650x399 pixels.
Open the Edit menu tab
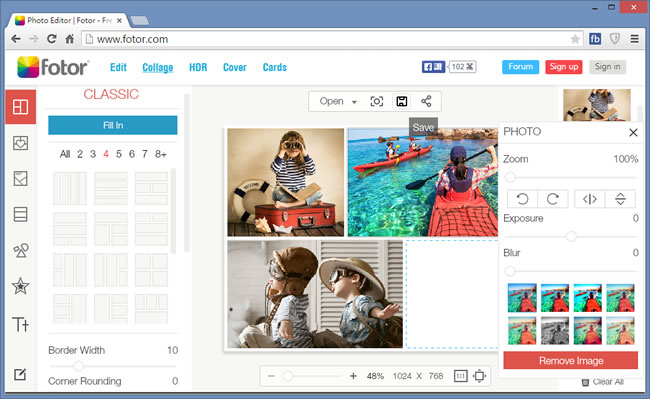point(118,67)
